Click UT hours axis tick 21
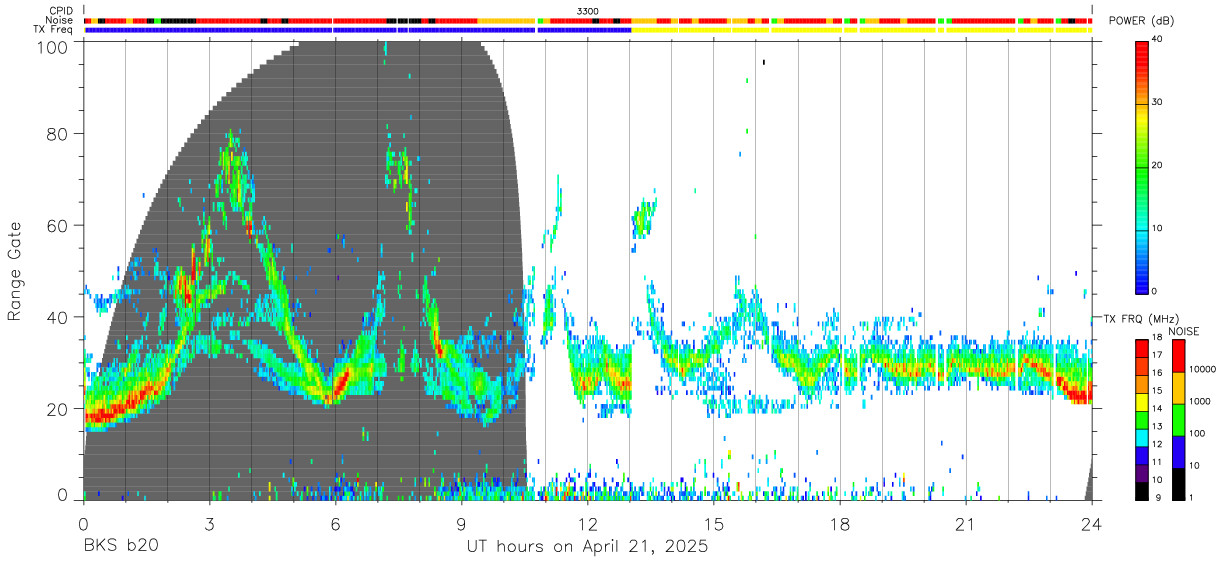Screen dimensions: 1228x567 pos(966,524)
